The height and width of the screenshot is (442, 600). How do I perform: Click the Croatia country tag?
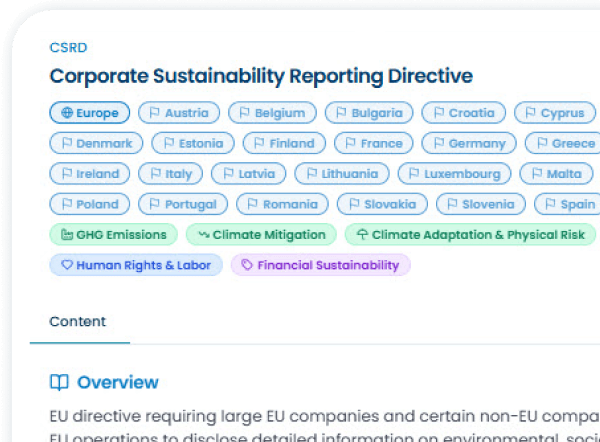click(464, 113)
